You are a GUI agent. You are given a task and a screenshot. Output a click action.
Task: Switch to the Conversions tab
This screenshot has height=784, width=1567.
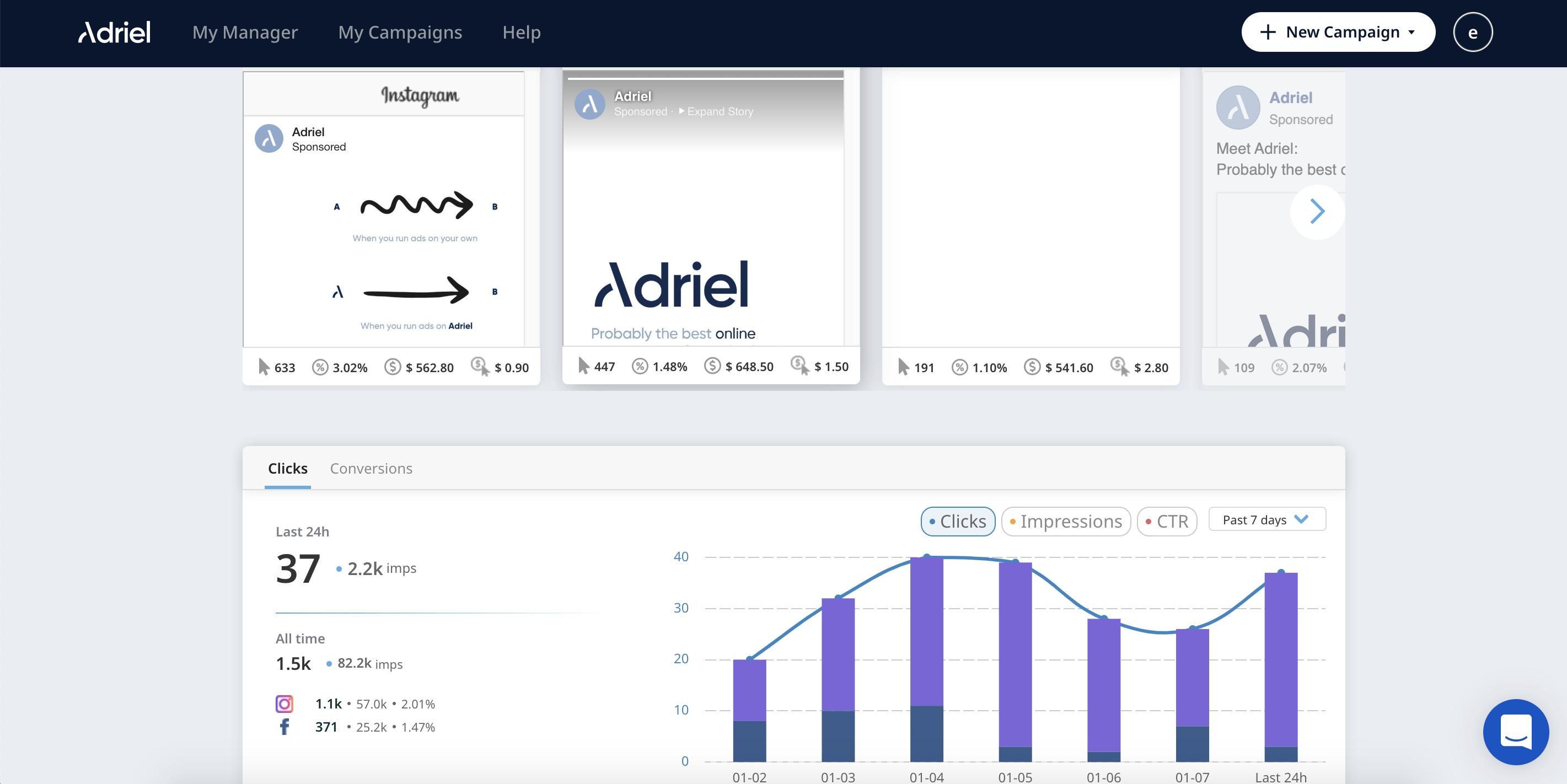371,468
